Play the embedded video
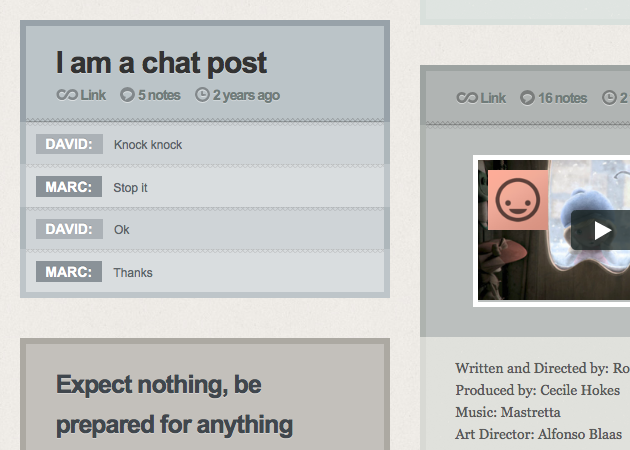 click(x=601, y=231)
